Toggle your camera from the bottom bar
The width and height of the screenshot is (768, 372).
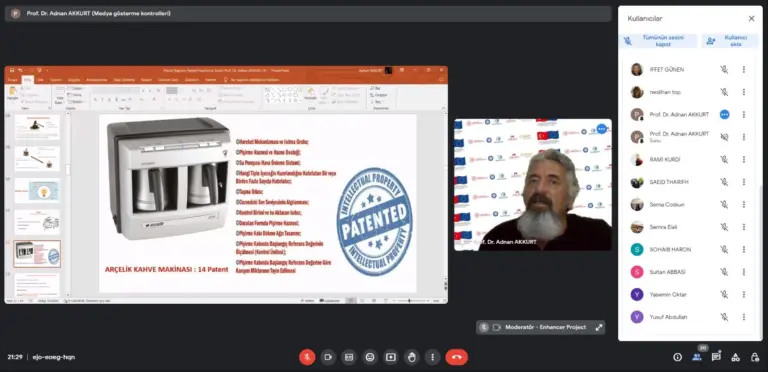328,357
